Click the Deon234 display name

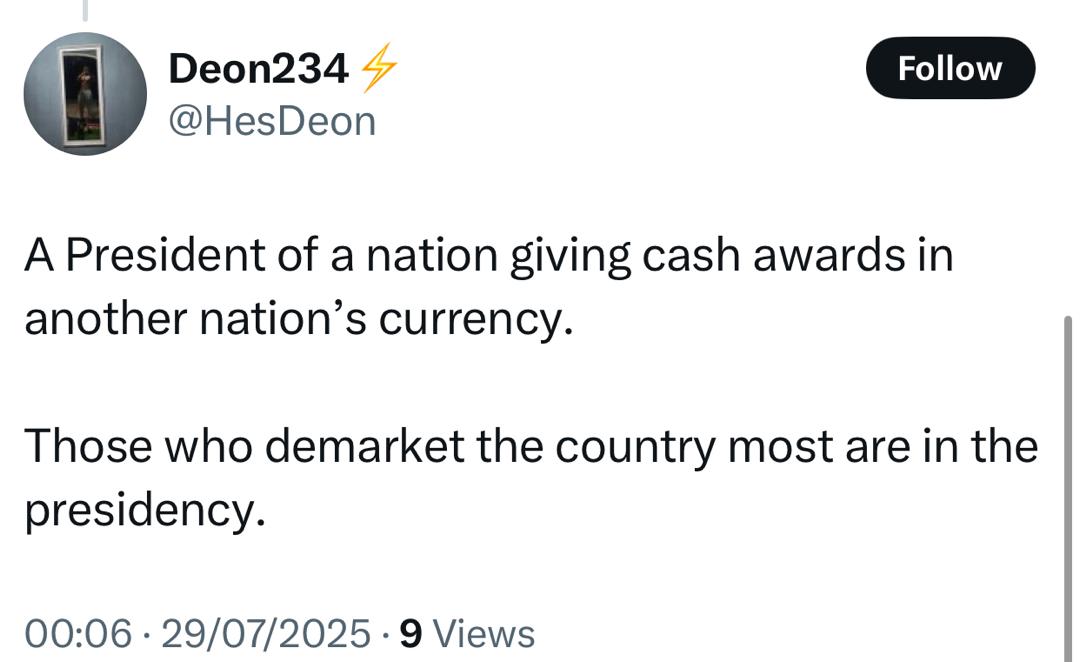(x=259, y=68)
